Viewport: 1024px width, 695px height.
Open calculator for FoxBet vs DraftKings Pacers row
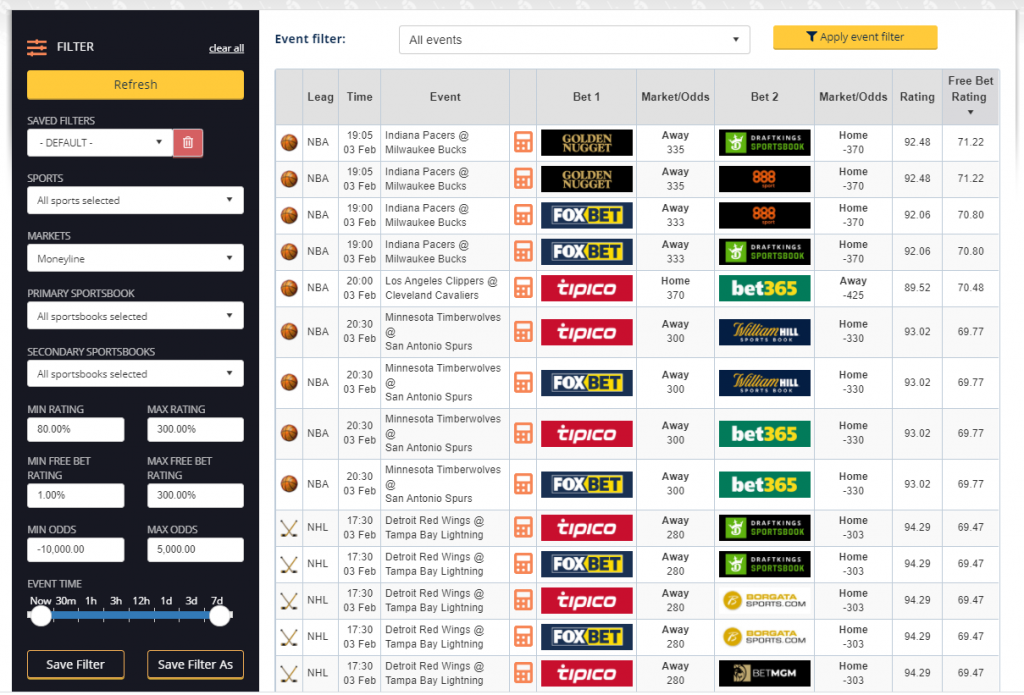point(523,251)
